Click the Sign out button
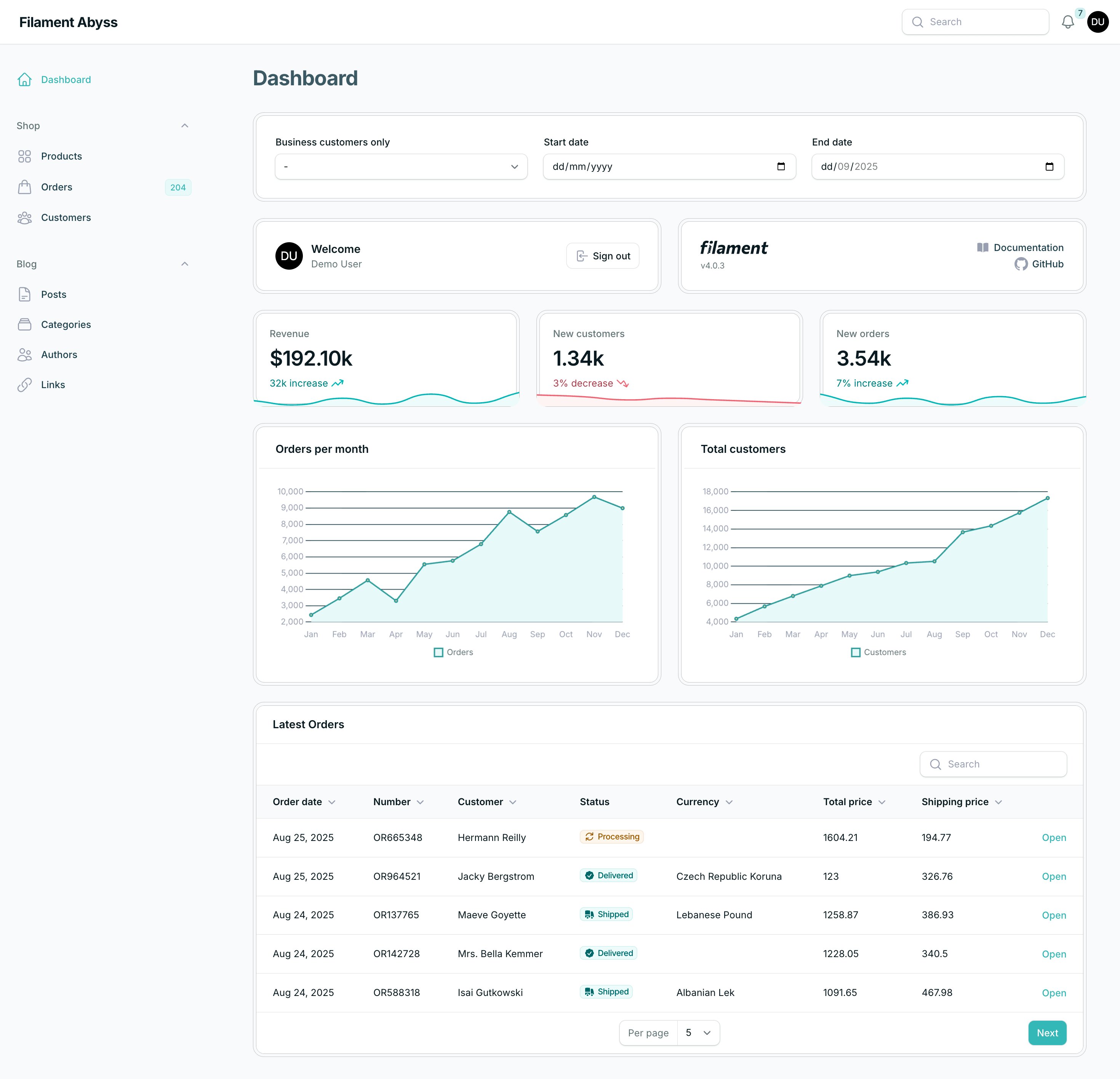Image resolution: width=1120 pixels, height=1079 pixels. 602,256
